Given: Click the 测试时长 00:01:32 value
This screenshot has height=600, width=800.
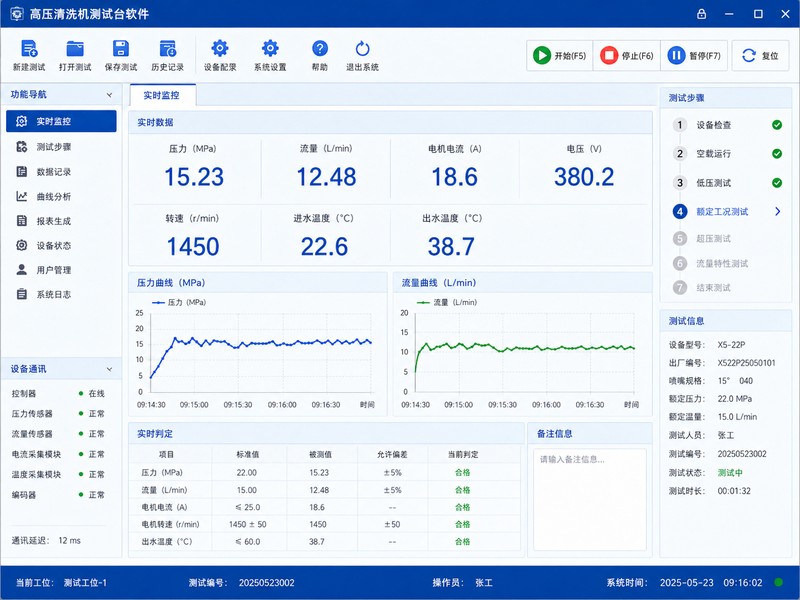Looking at the screenshot, I should tap(734, 491).
